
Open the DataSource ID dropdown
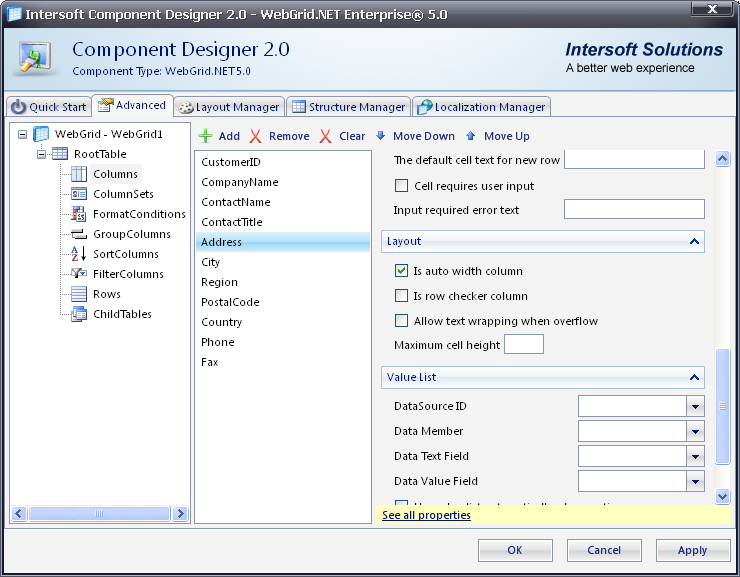pyautogui.click(x=695, y=406)
